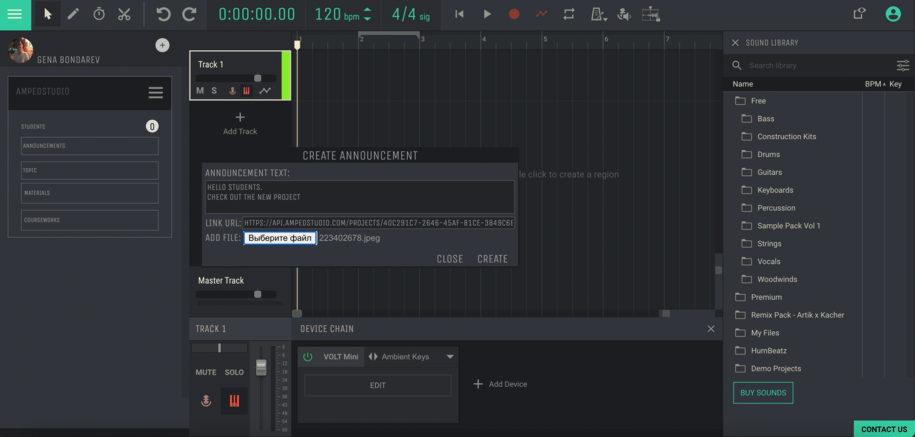Open the Materials section
The width and height of the screenshot is (915, 437).
(90, 193)
